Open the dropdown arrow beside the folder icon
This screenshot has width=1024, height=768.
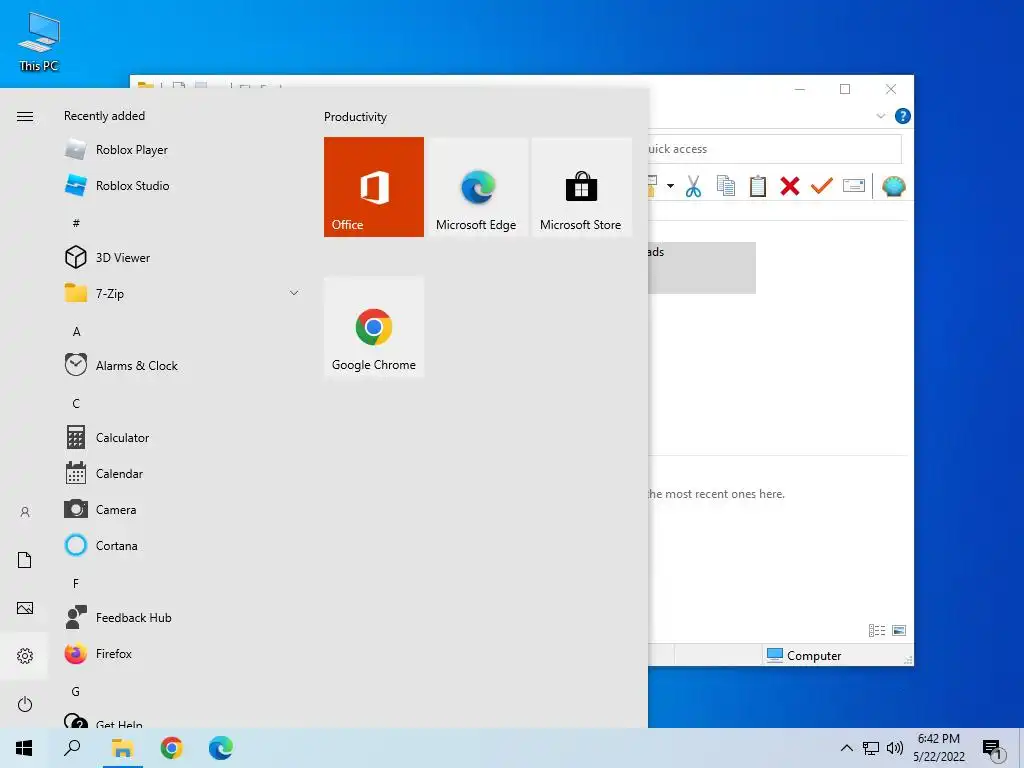point(670,186)
